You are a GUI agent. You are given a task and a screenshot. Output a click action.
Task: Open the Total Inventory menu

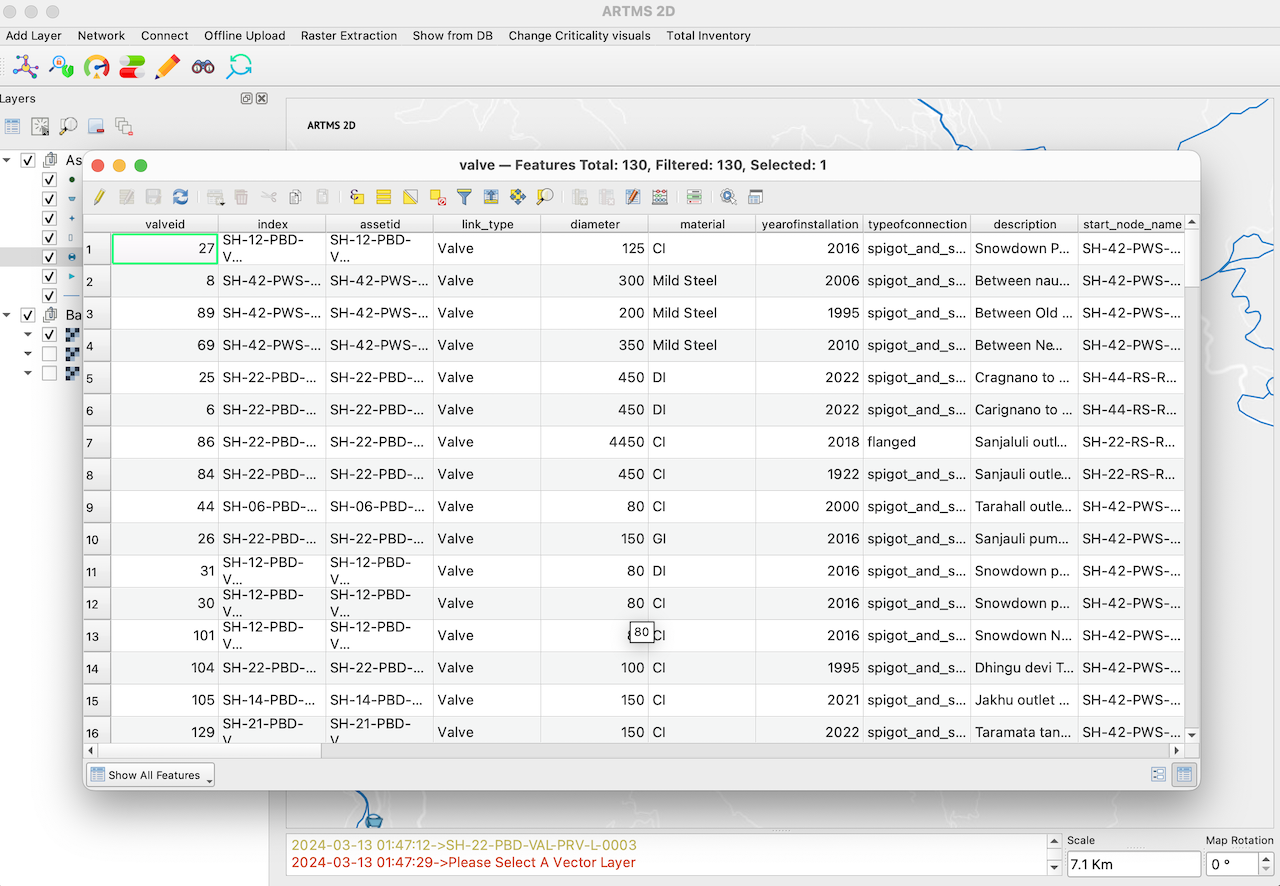pyautogui.click(x=708, y=35)
